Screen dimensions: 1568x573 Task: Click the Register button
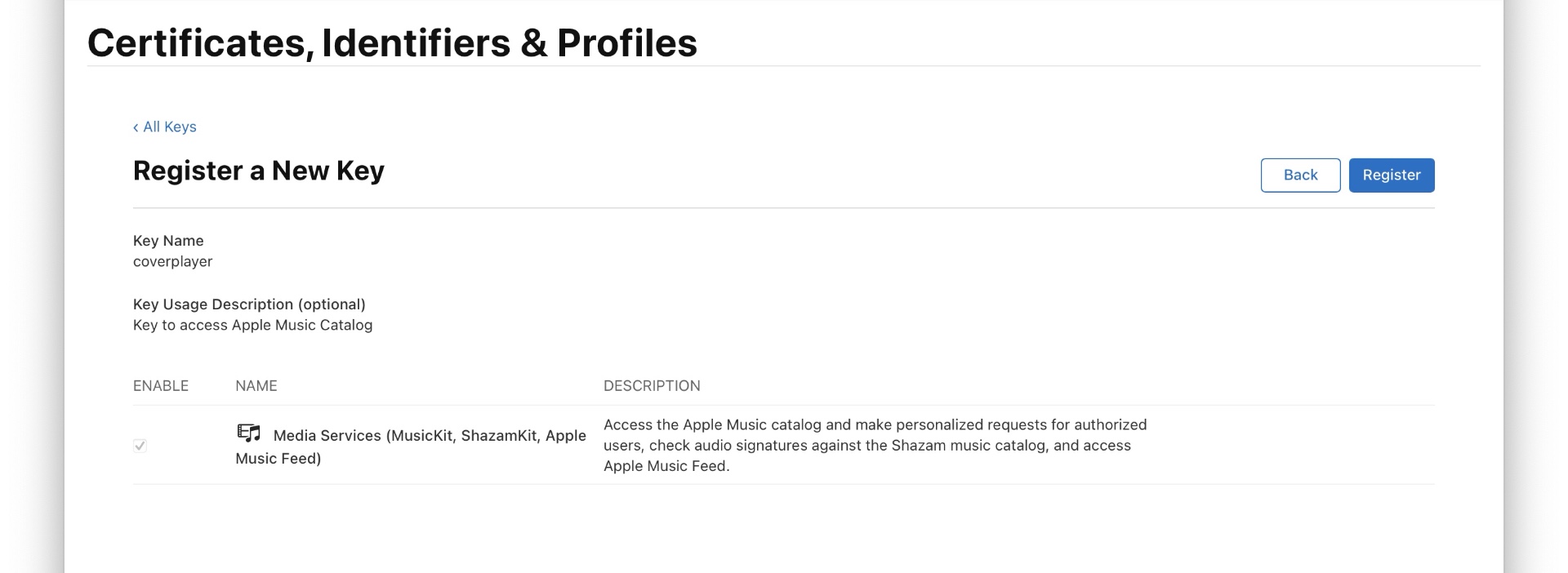click(x=1391, y=175)
